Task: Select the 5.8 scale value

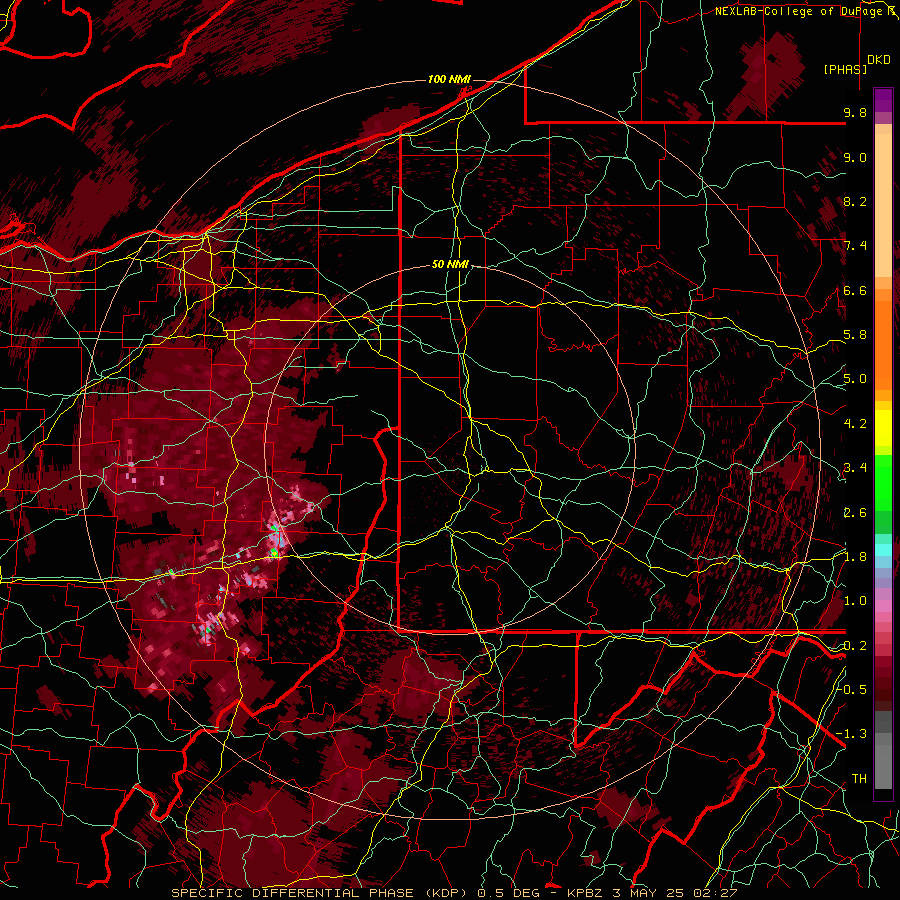Action: coord(855,335)
